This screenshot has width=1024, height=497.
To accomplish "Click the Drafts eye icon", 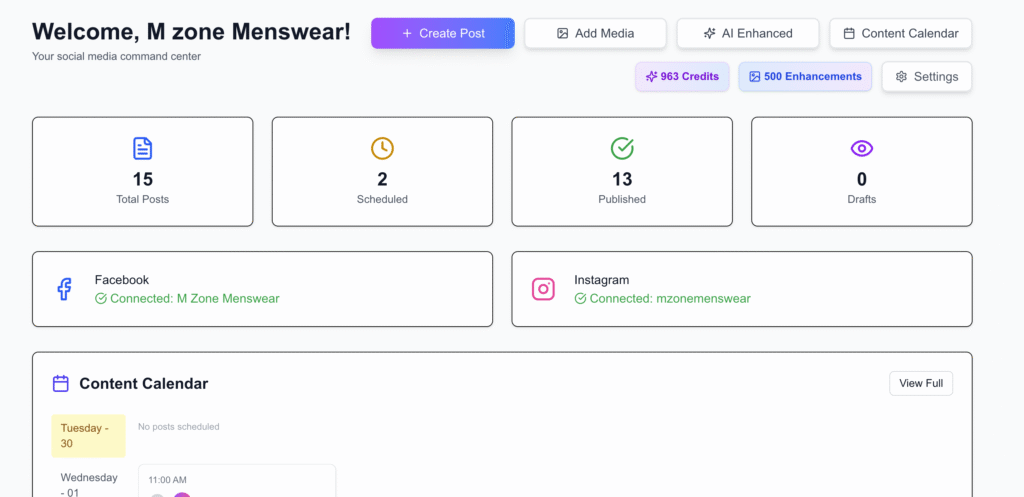I will pos(861,148).
